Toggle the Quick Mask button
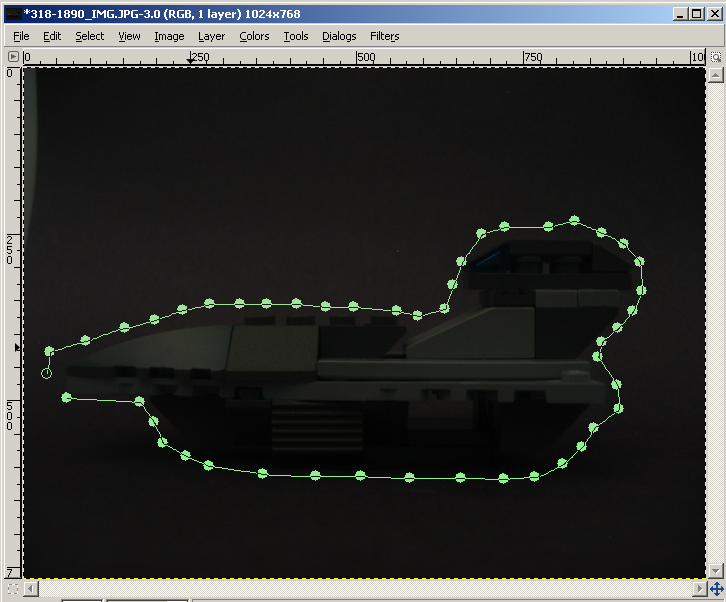The width and height of the screenshot is (726, 602). tap(13, 589)
